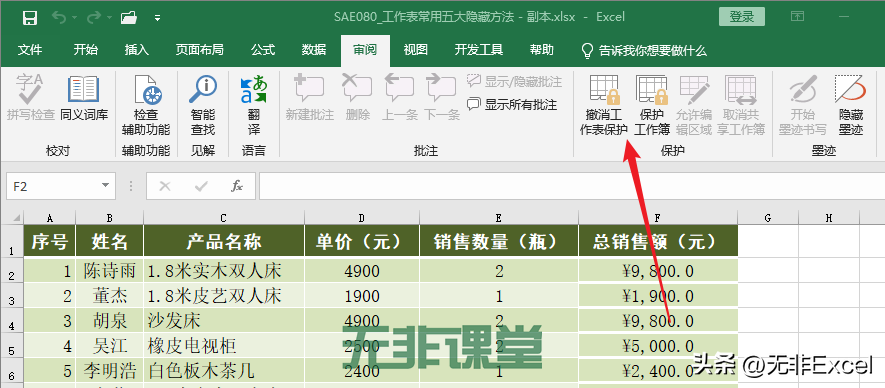Click the 上一条 previous comment icon
The width and height of the screenshot is (885, 388).
[x=400, y=98]
